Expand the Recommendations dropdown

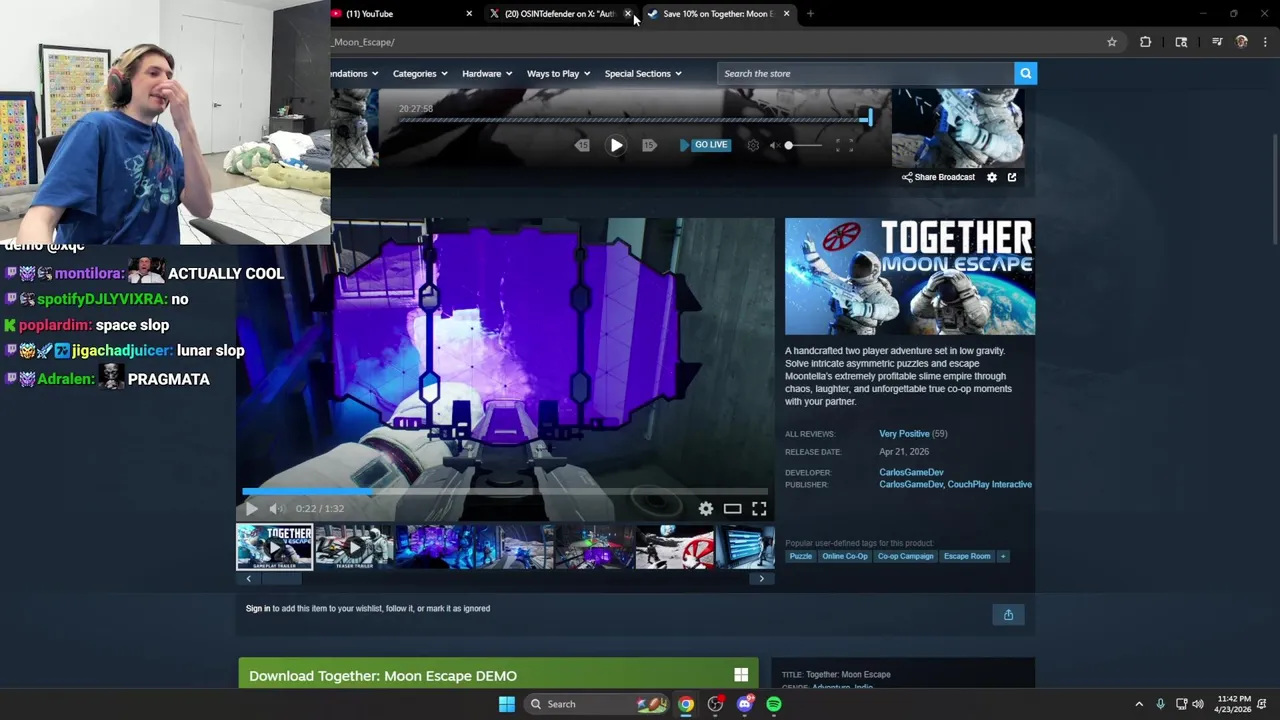tap(355, 73)
